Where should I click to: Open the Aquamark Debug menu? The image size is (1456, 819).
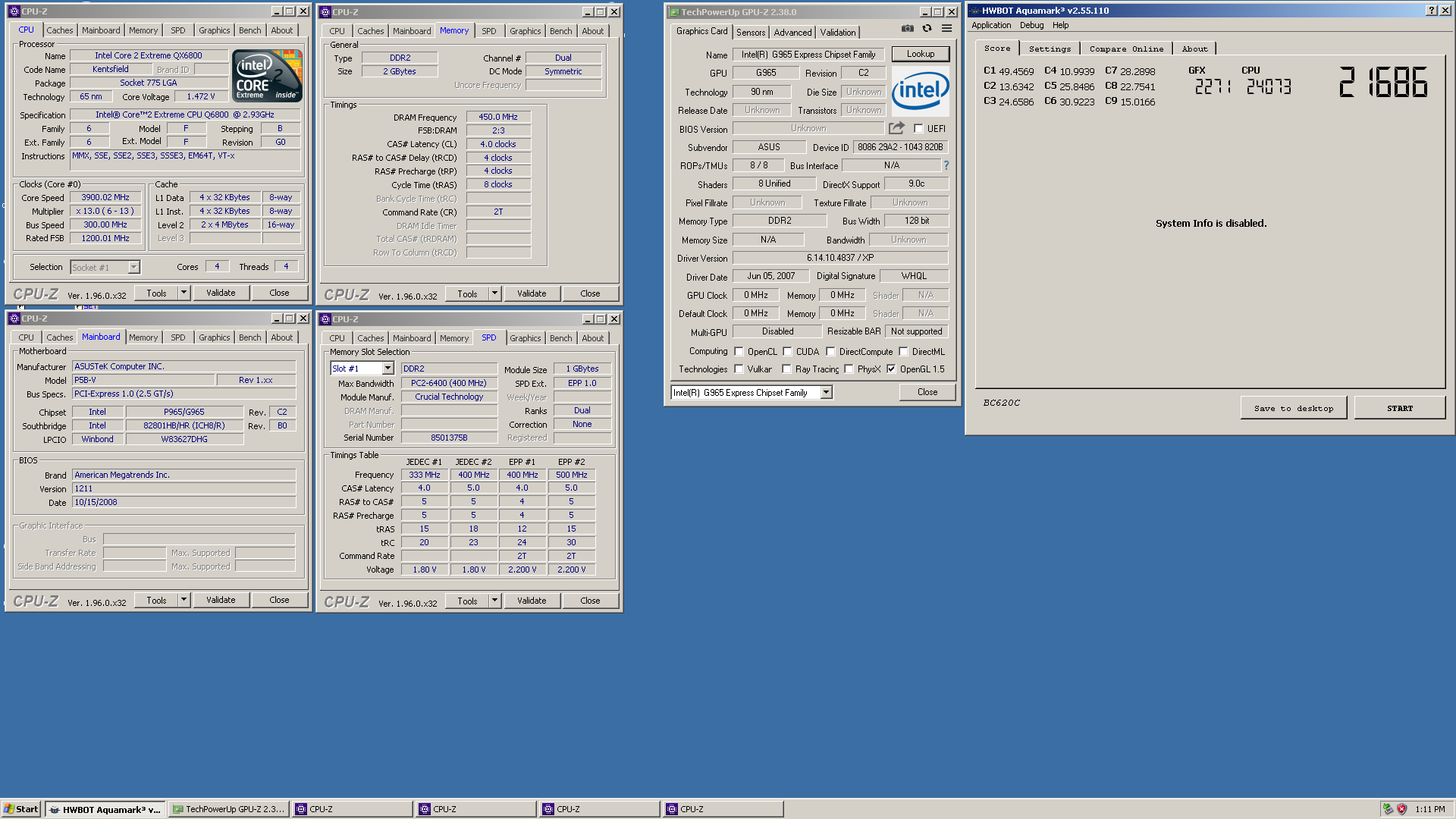coord(1031,25)
